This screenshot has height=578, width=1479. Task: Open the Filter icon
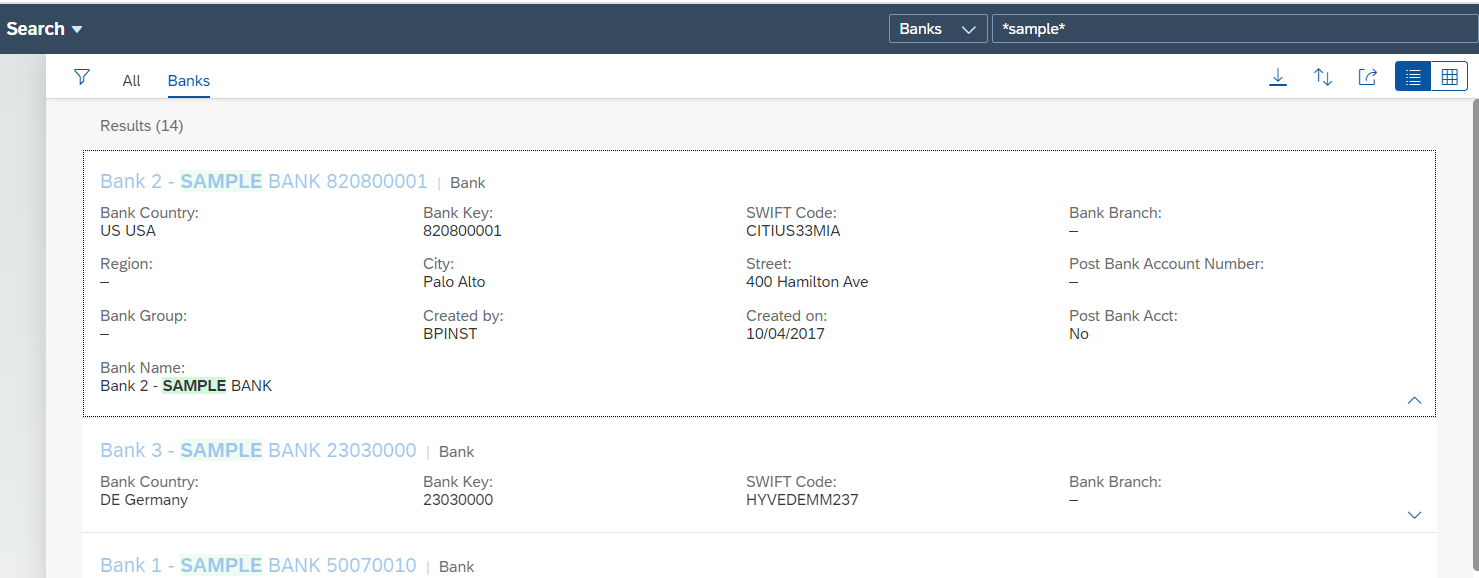point(81,76)
